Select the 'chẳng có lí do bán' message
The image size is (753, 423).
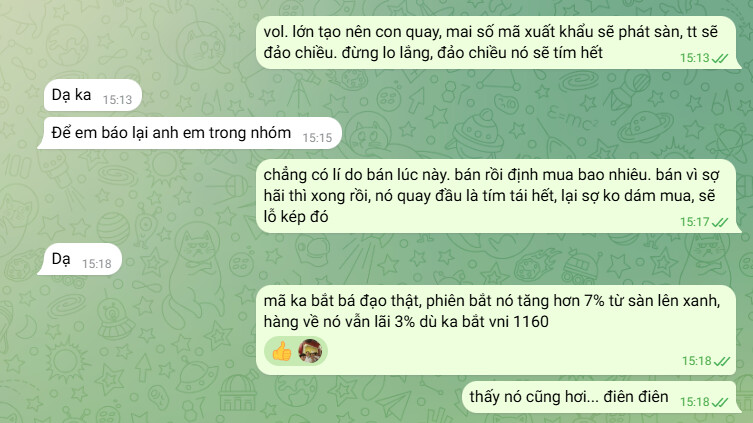click(x=498, y=196)
